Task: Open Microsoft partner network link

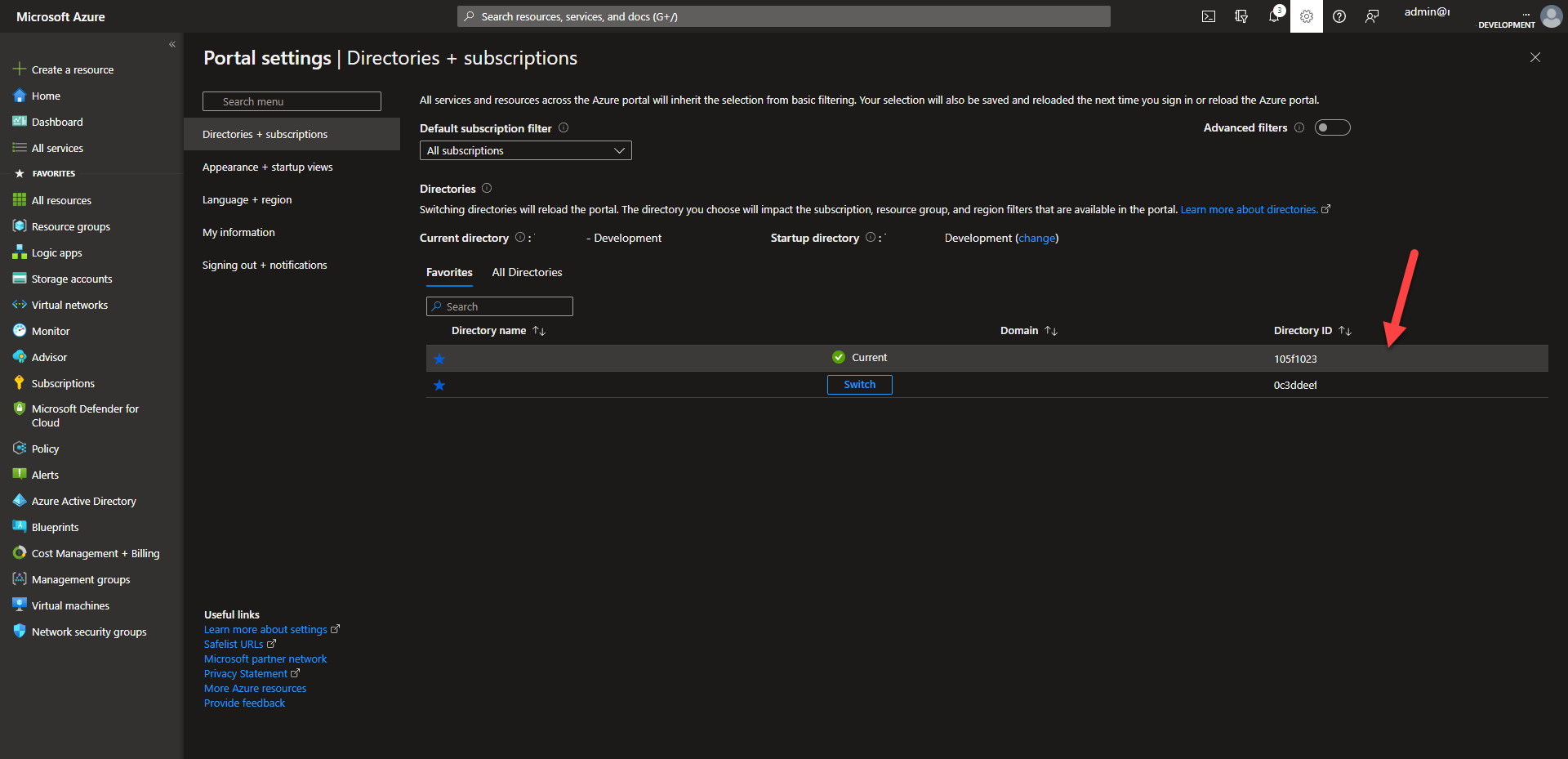Action: [x=265, y=659]
